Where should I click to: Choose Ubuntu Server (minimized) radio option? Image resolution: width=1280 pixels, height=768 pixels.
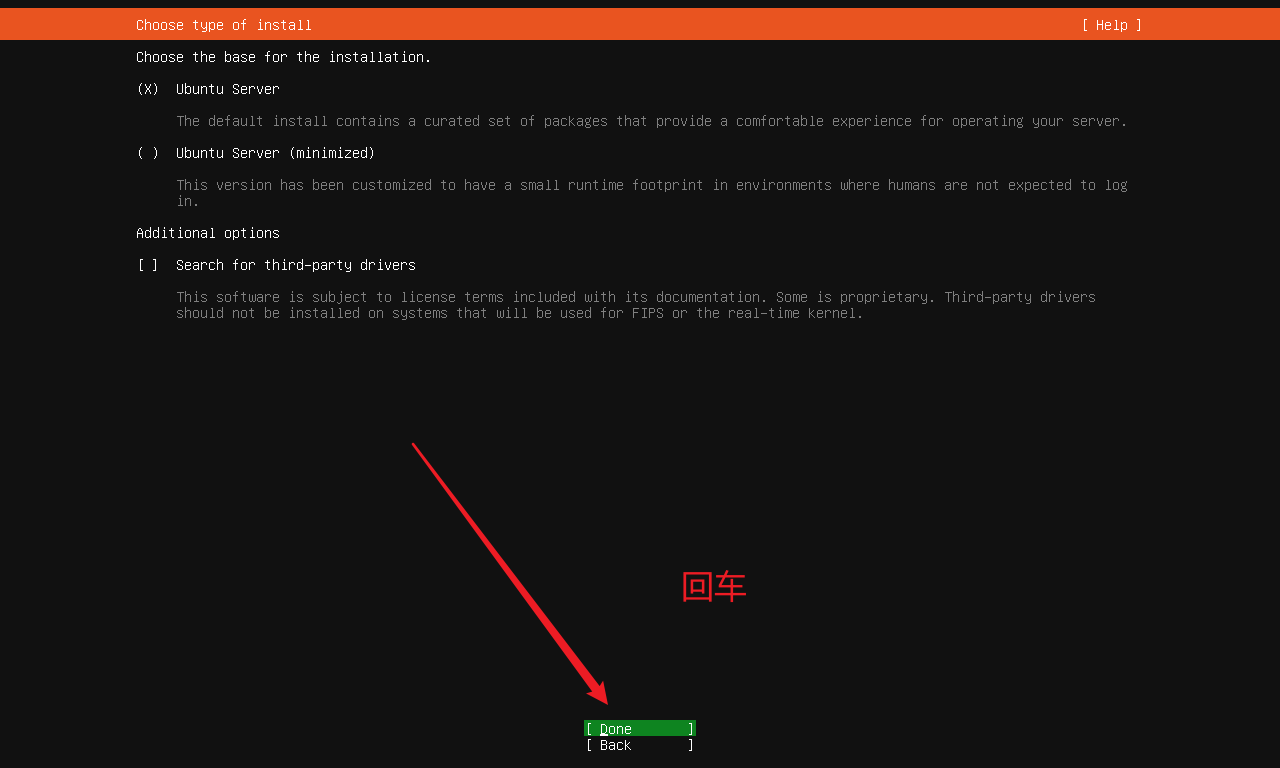[x=148, y=153]
